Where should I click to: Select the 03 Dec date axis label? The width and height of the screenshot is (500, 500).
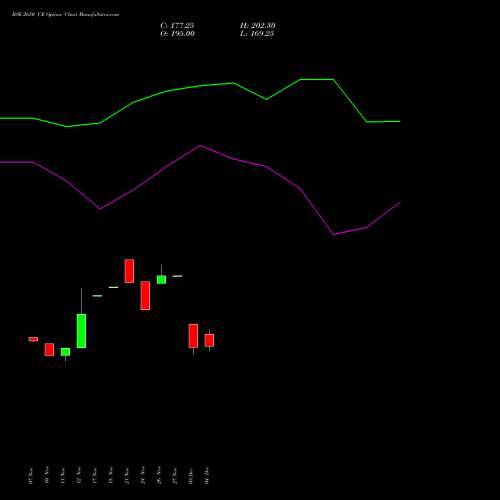coord(191,476)
